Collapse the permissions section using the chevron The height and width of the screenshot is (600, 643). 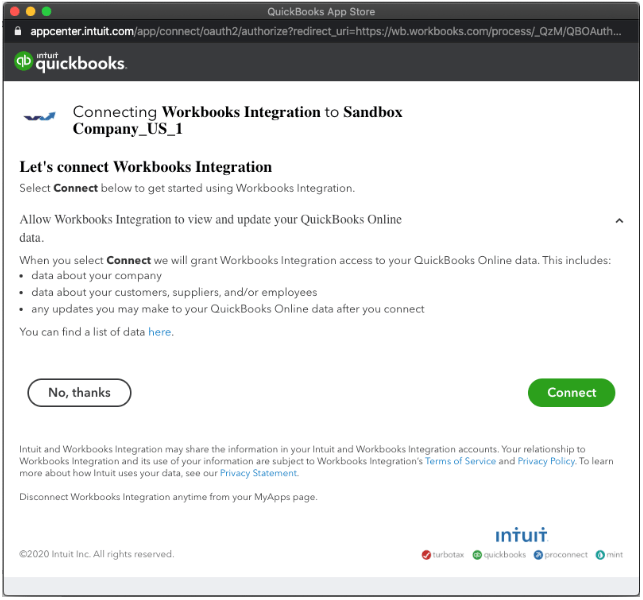(x=619, y=221)
